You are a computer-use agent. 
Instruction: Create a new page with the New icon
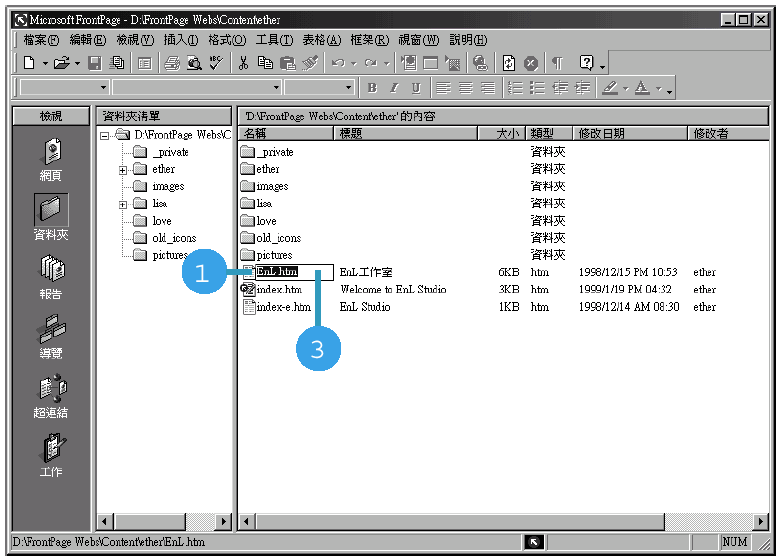point(29,63)
